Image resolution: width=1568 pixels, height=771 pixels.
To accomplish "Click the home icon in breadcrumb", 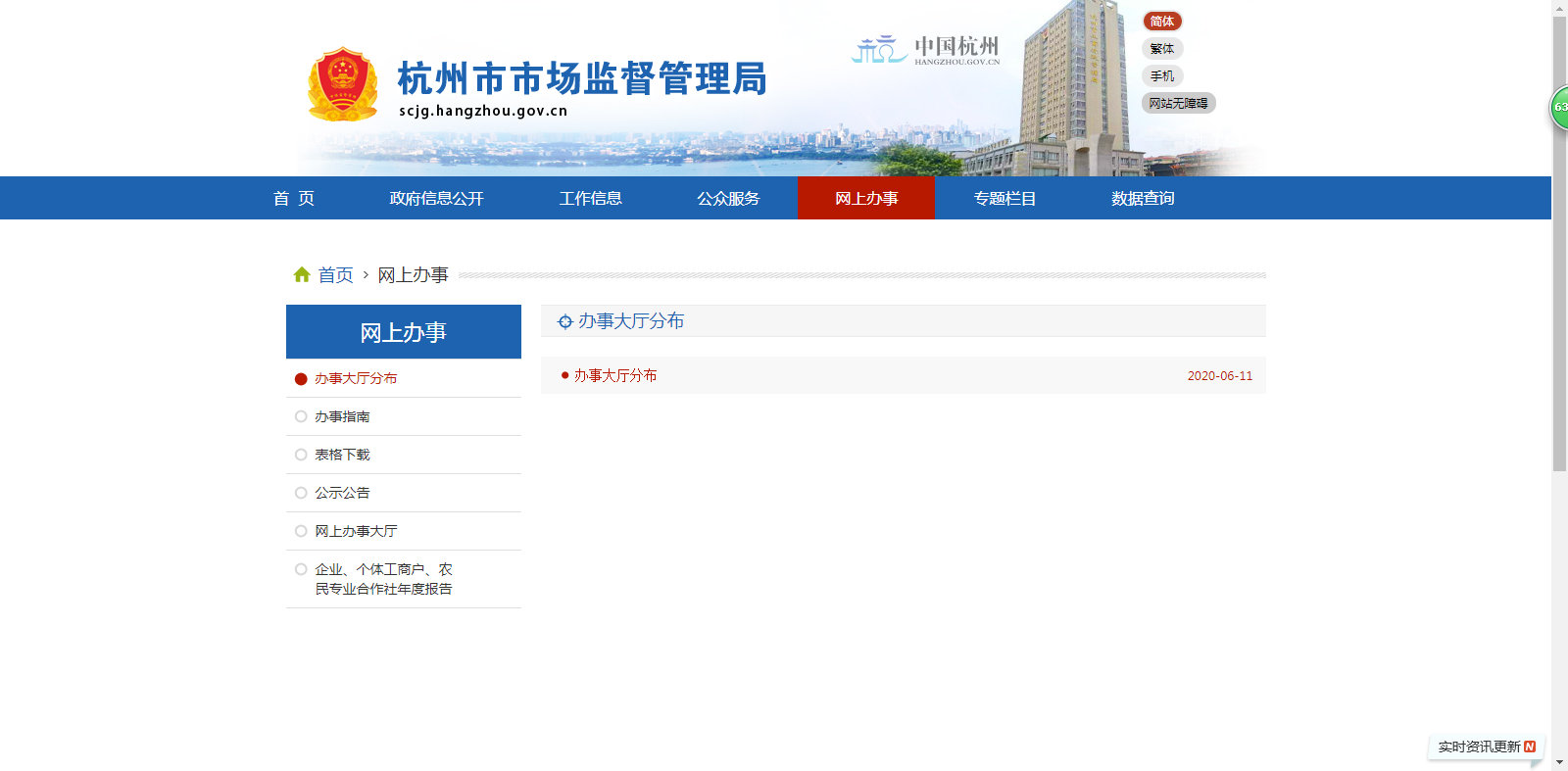I will (302, 275).
